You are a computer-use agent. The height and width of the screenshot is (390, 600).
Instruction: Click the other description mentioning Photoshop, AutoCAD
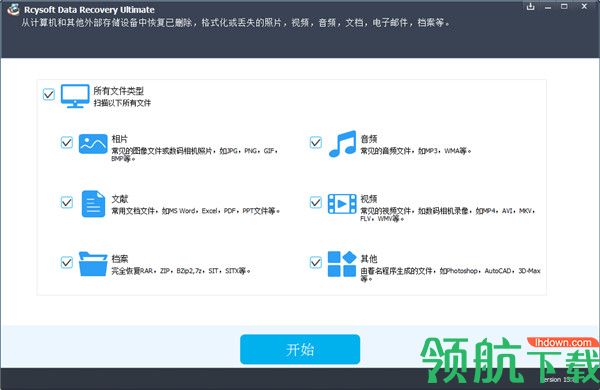tap(450, 274)
